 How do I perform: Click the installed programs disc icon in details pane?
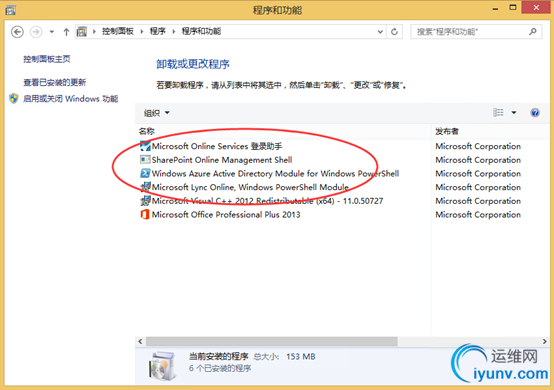tap(162, 366)
